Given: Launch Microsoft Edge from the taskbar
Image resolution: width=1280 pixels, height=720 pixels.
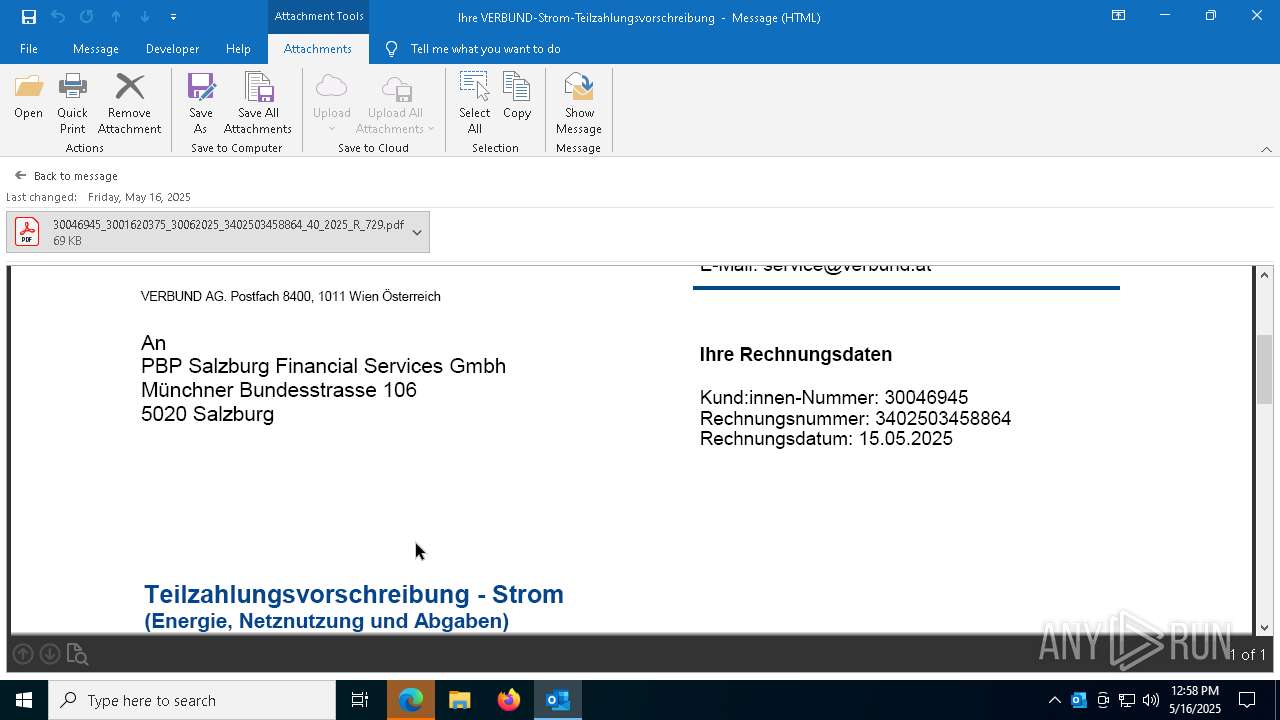Looking at the screenshot, I should click(411, 700).
